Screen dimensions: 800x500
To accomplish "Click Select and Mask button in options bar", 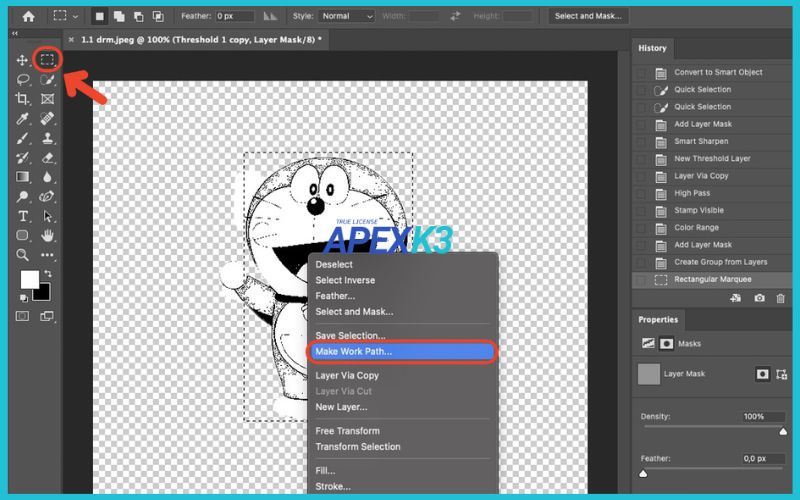I will click(588, 16).
